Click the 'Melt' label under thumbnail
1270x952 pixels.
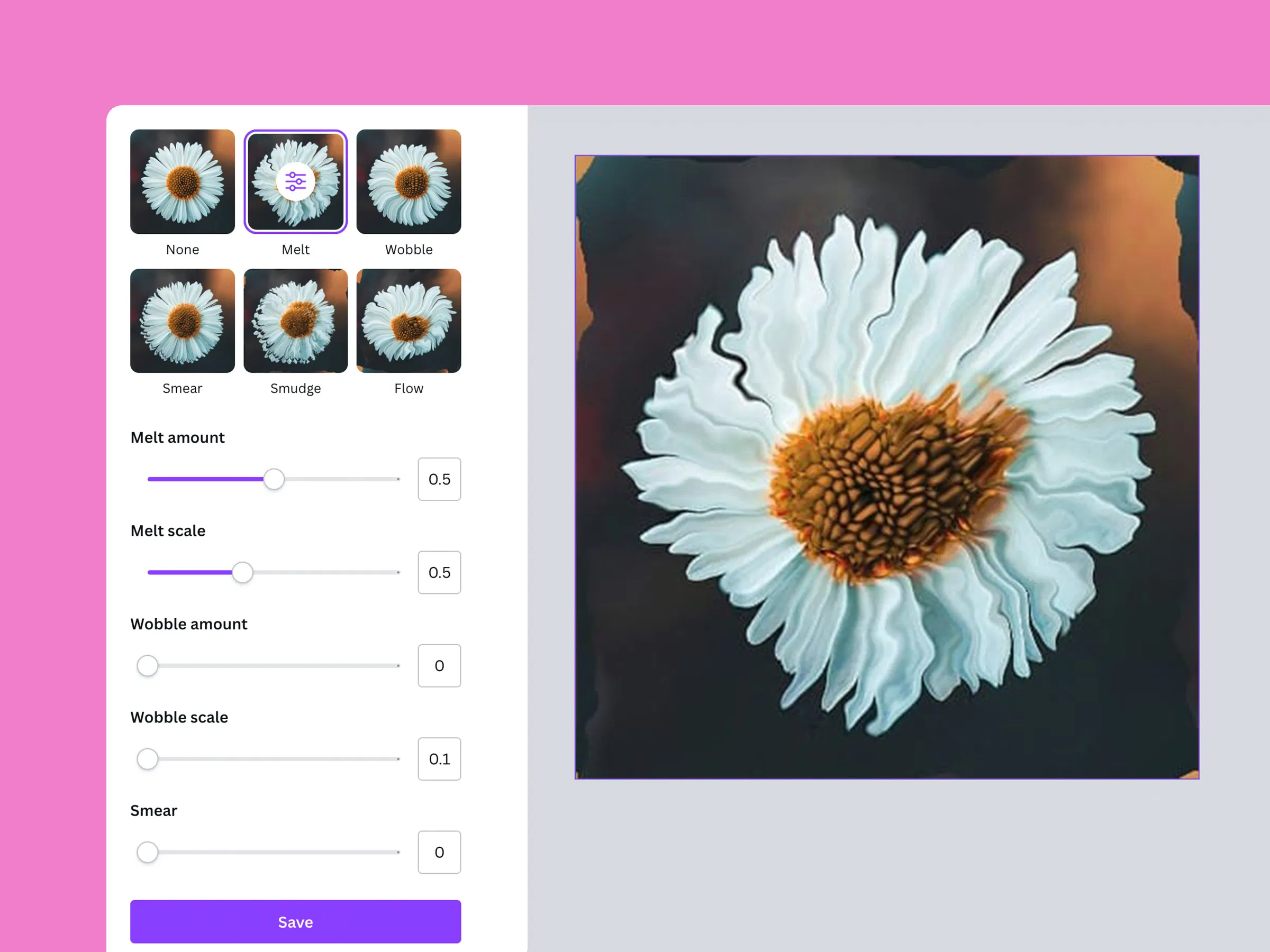click(x=295, y=250)
